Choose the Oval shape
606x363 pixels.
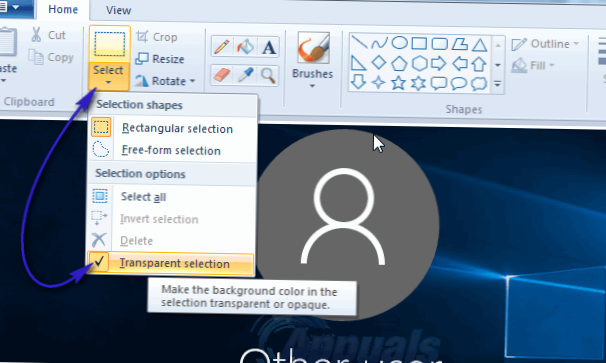pos(400,43)
